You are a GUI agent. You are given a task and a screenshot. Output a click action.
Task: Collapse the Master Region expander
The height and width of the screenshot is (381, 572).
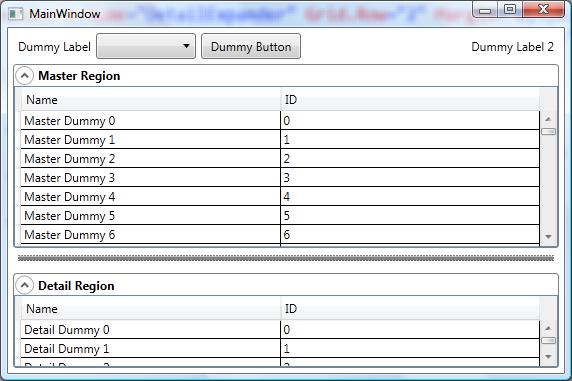click(x=24, y=76)
